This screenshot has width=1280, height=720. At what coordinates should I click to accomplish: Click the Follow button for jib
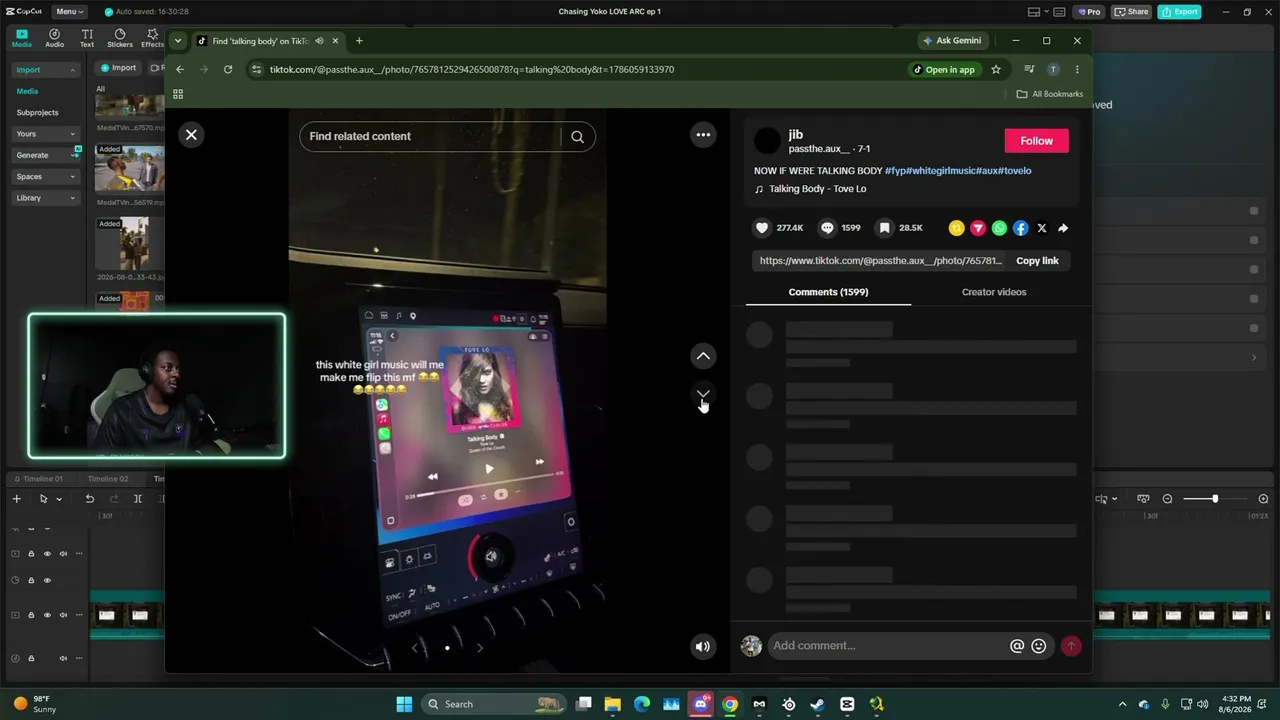click(1036, 141)
